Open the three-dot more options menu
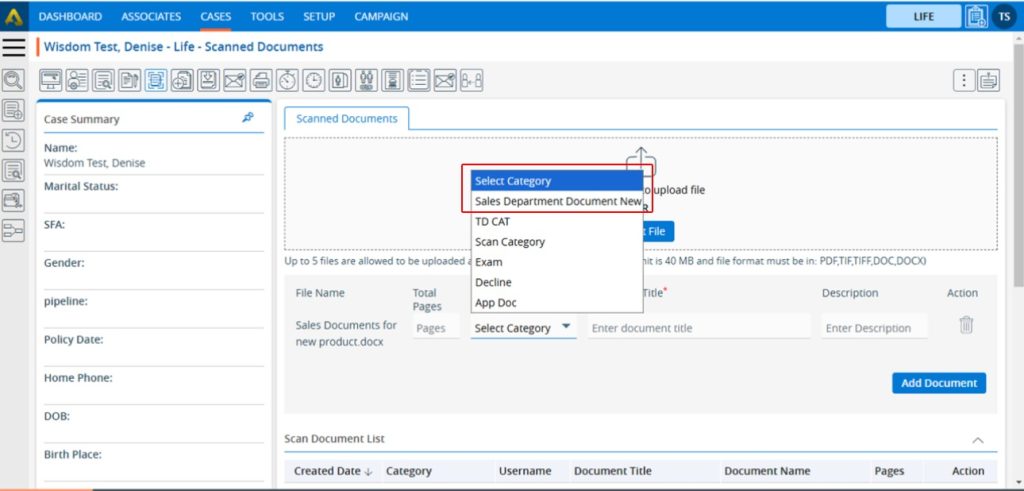 click(963, 81)
